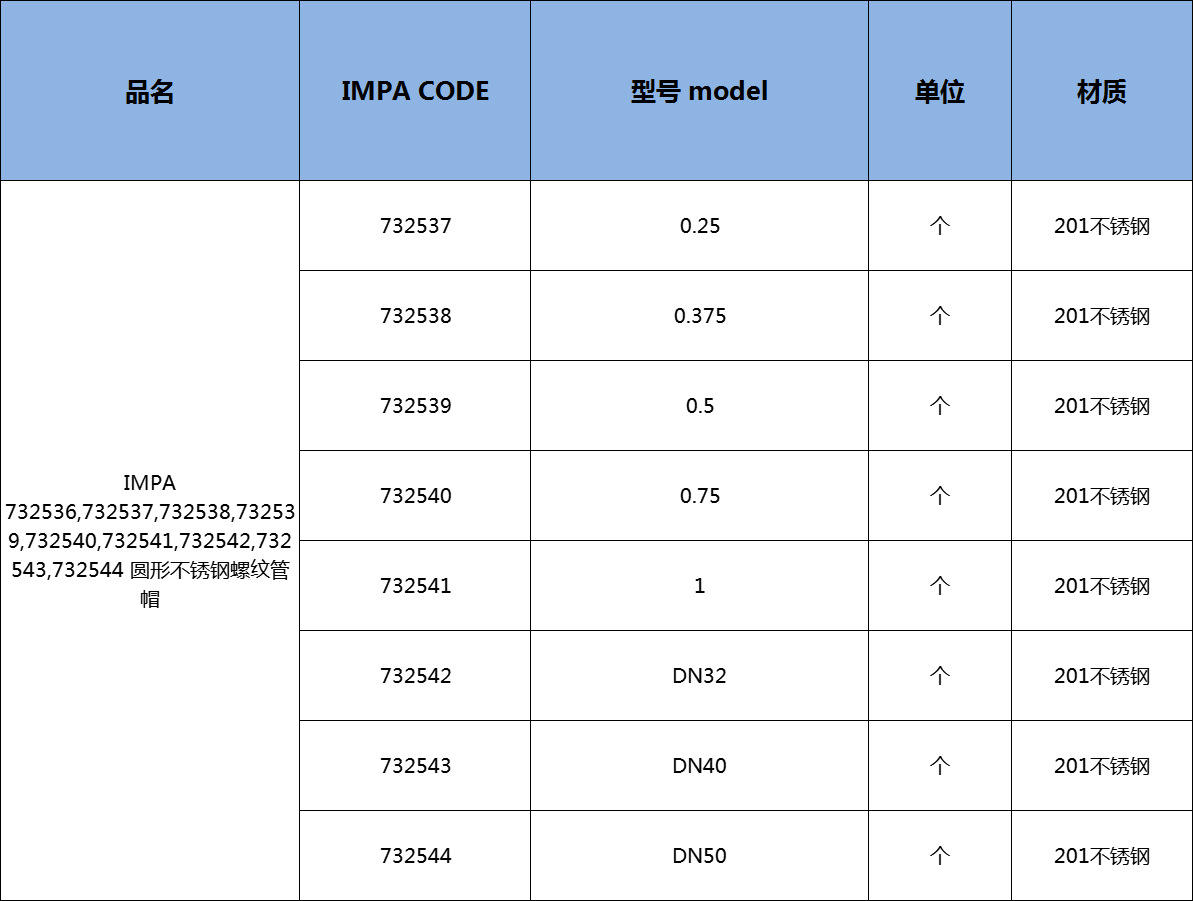Click the model value 0.75
This screenshot has width=1193, height=901.
tap(699, 495)
